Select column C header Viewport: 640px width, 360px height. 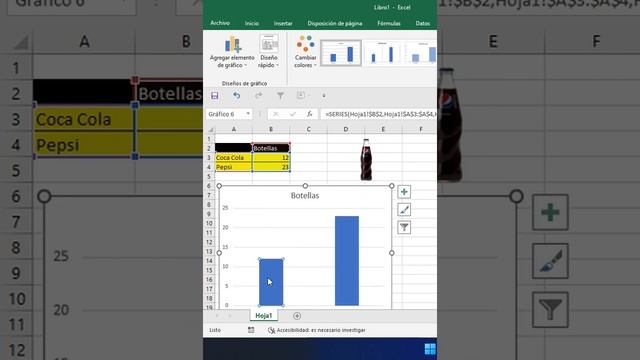point(309,129)
